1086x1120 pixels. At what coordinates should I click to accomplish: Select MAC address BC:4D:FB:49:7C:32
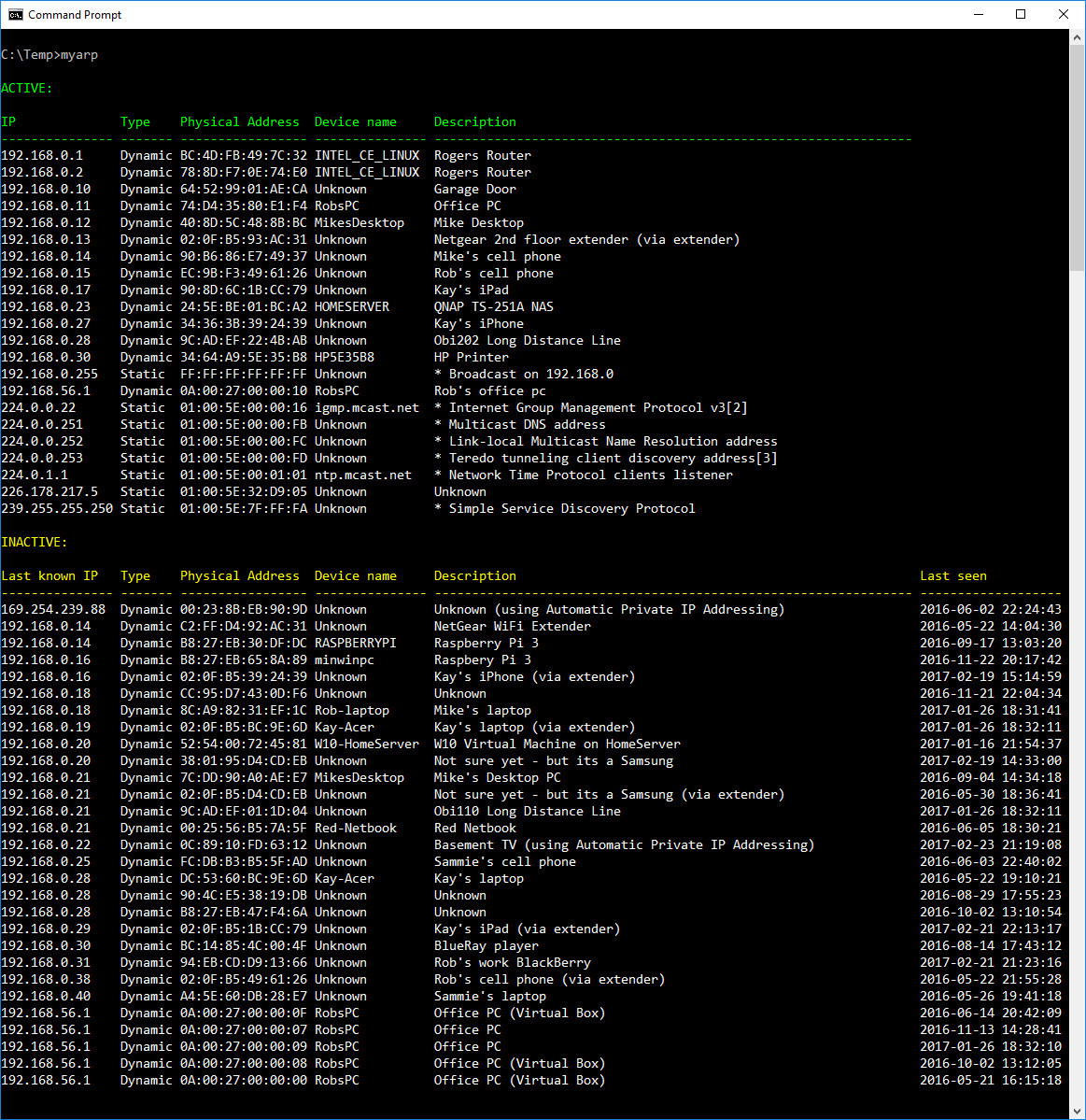tap(244, 156)
